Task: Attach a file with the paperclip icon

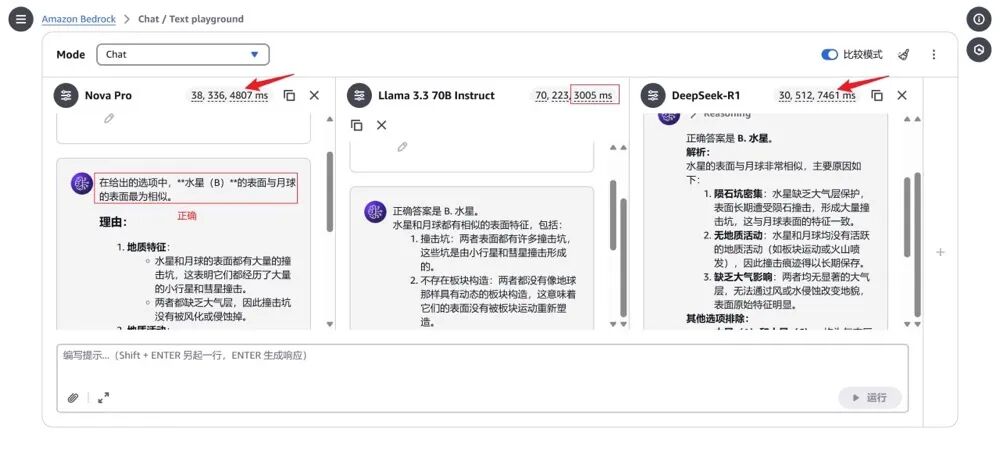Action: [73, 398]
